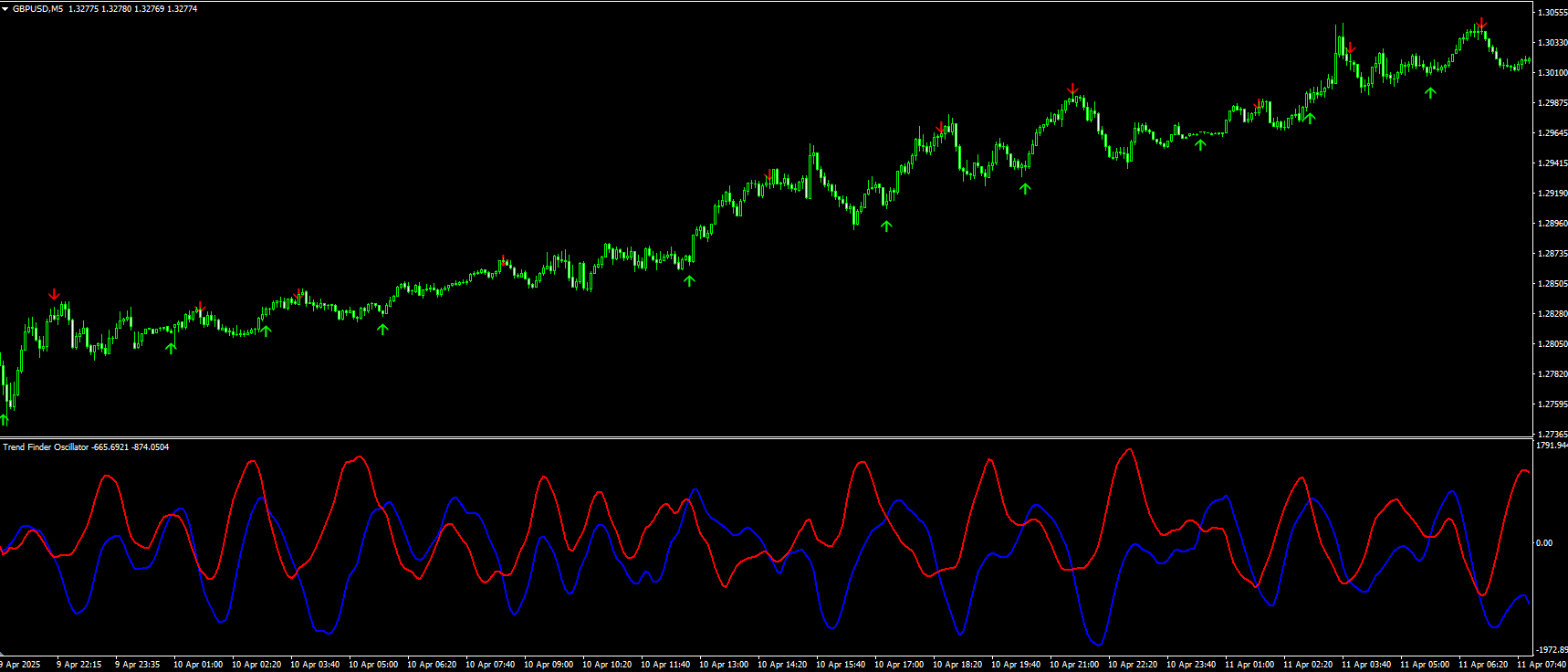
Task: Click the OHLC quote 1.32775 1.32780 1.32769 1.32774
Action: (133, 9)
